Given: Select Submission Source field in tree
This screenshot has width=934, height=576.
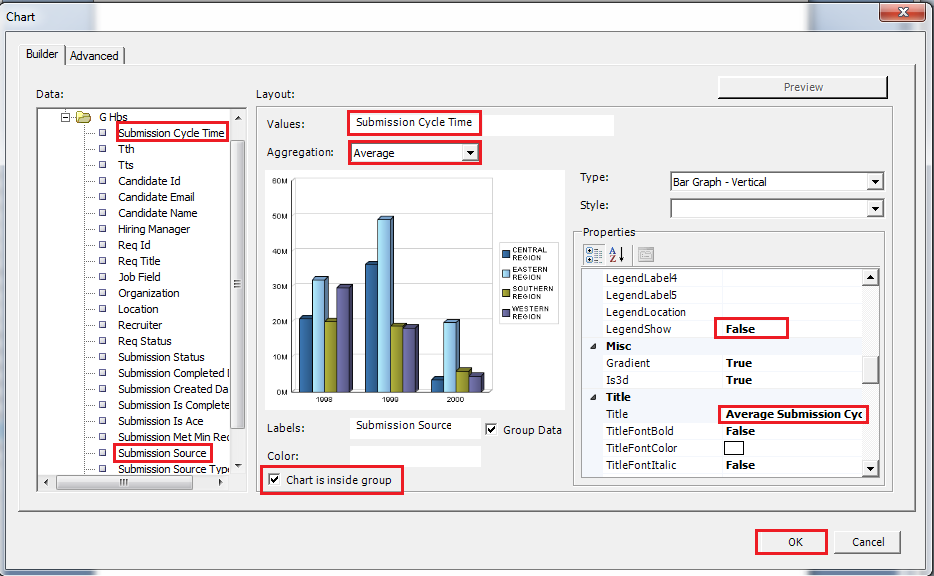Looking at the screenshot, I should (x=162, y=453).
